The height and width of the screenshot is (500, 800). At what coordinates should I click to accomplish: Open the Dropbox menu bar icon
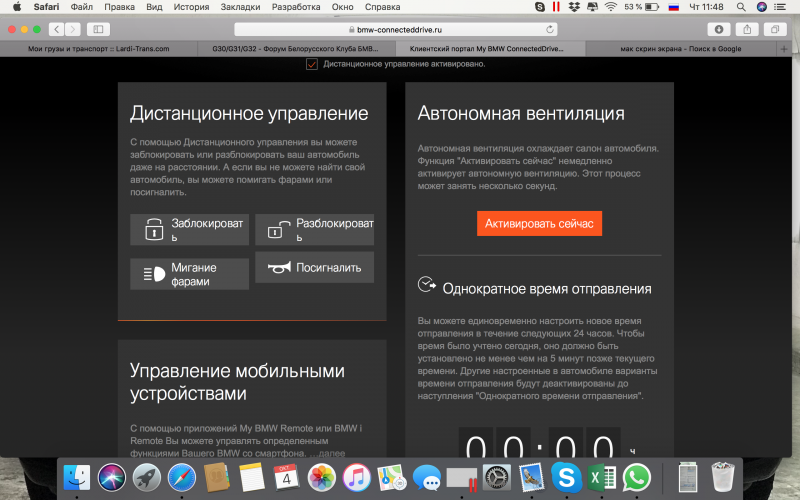pos(574,7)
